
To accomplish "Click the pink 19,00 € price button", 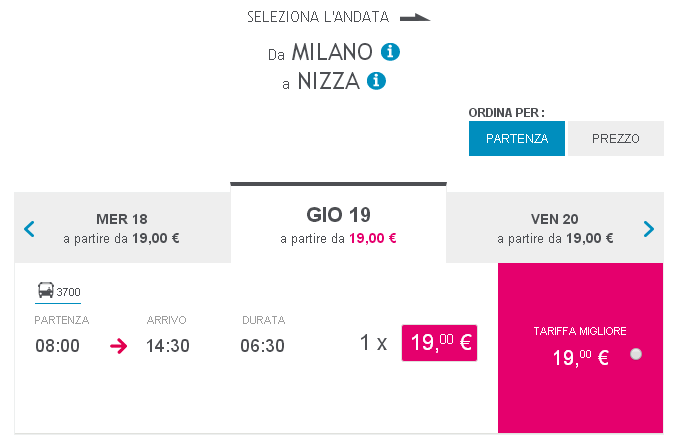I will pos(439,343).
